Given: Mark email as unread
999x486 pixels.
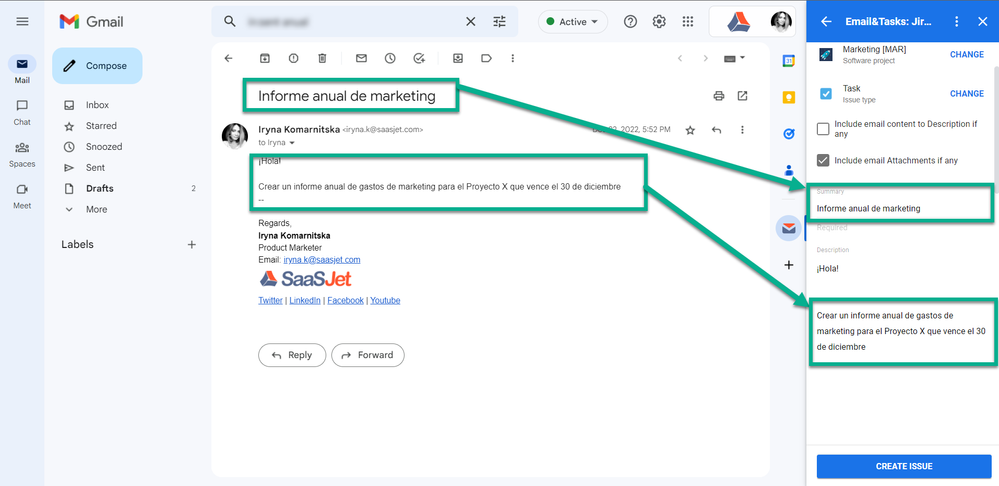Looking at the screenshot, I should [361, 59].
